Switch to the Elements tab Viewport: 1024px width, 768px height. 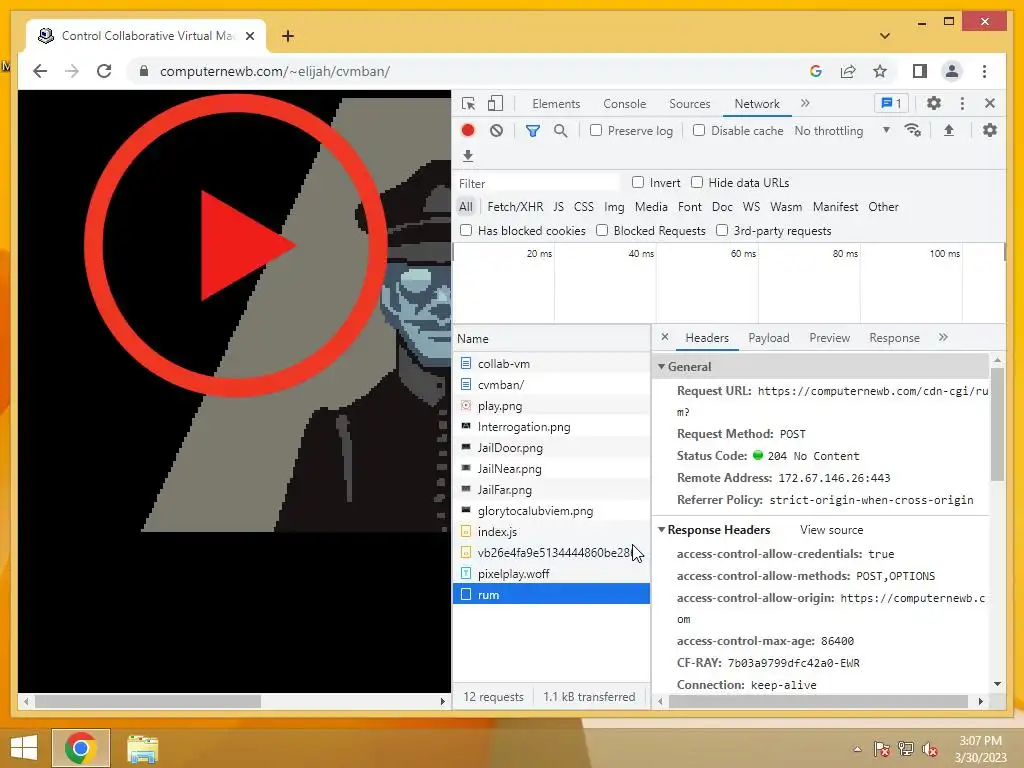556,104
